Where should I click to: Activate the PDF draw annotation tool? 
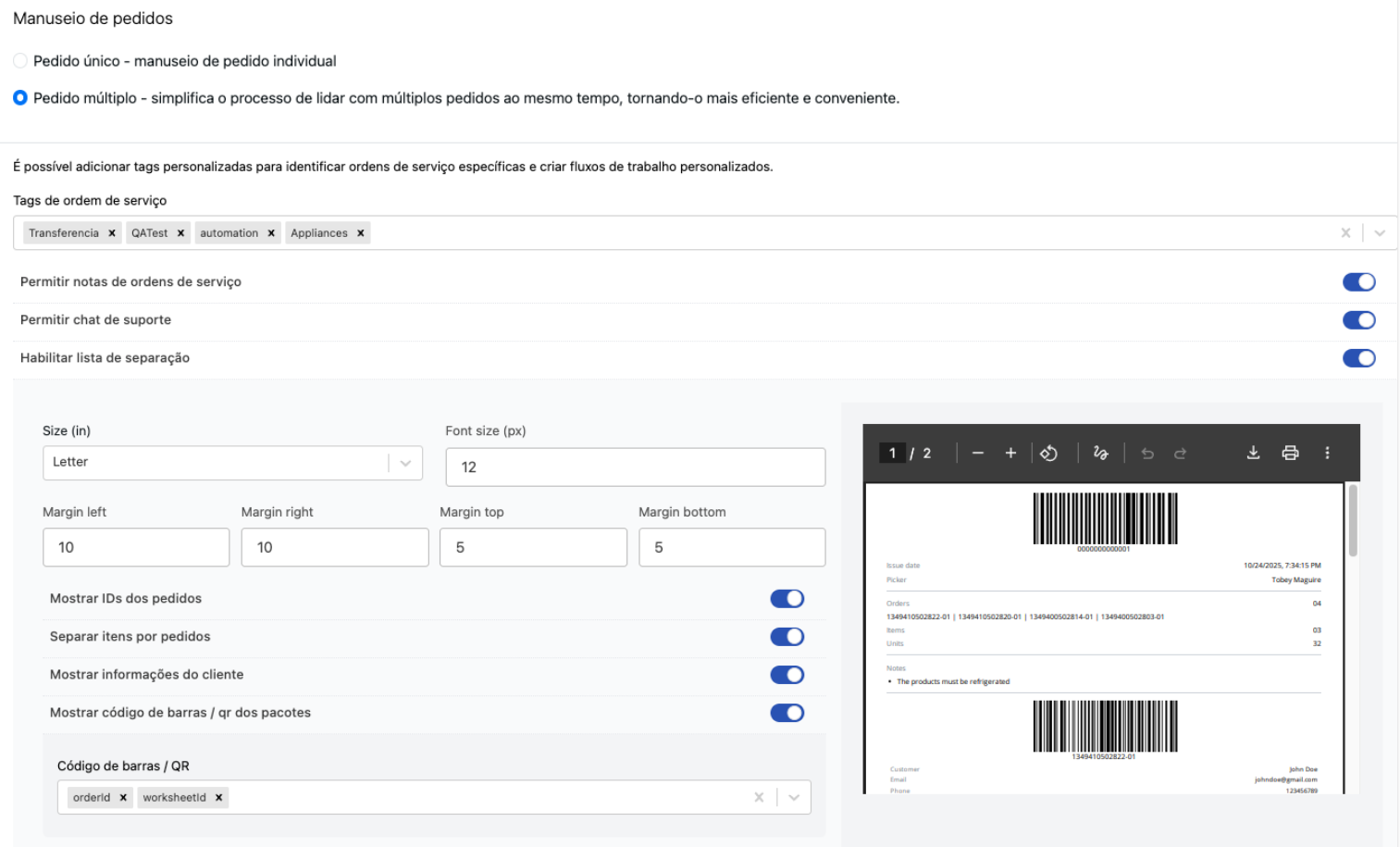pyautogui.click(x=1100, y=453)
